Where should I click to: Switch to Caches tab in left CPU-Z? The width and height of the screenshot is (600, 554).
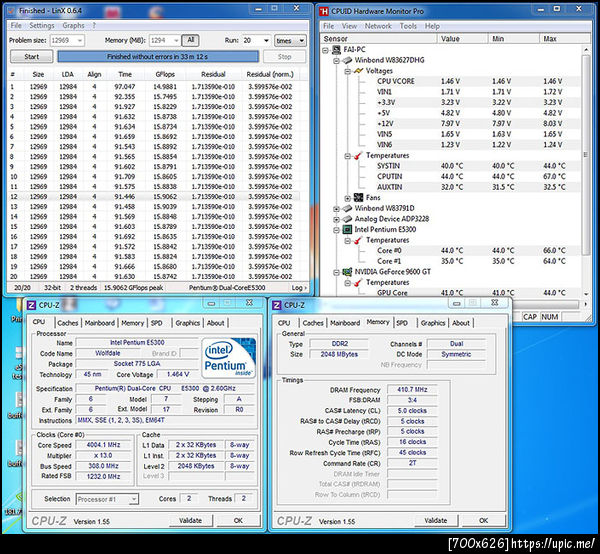click(68, 323)
